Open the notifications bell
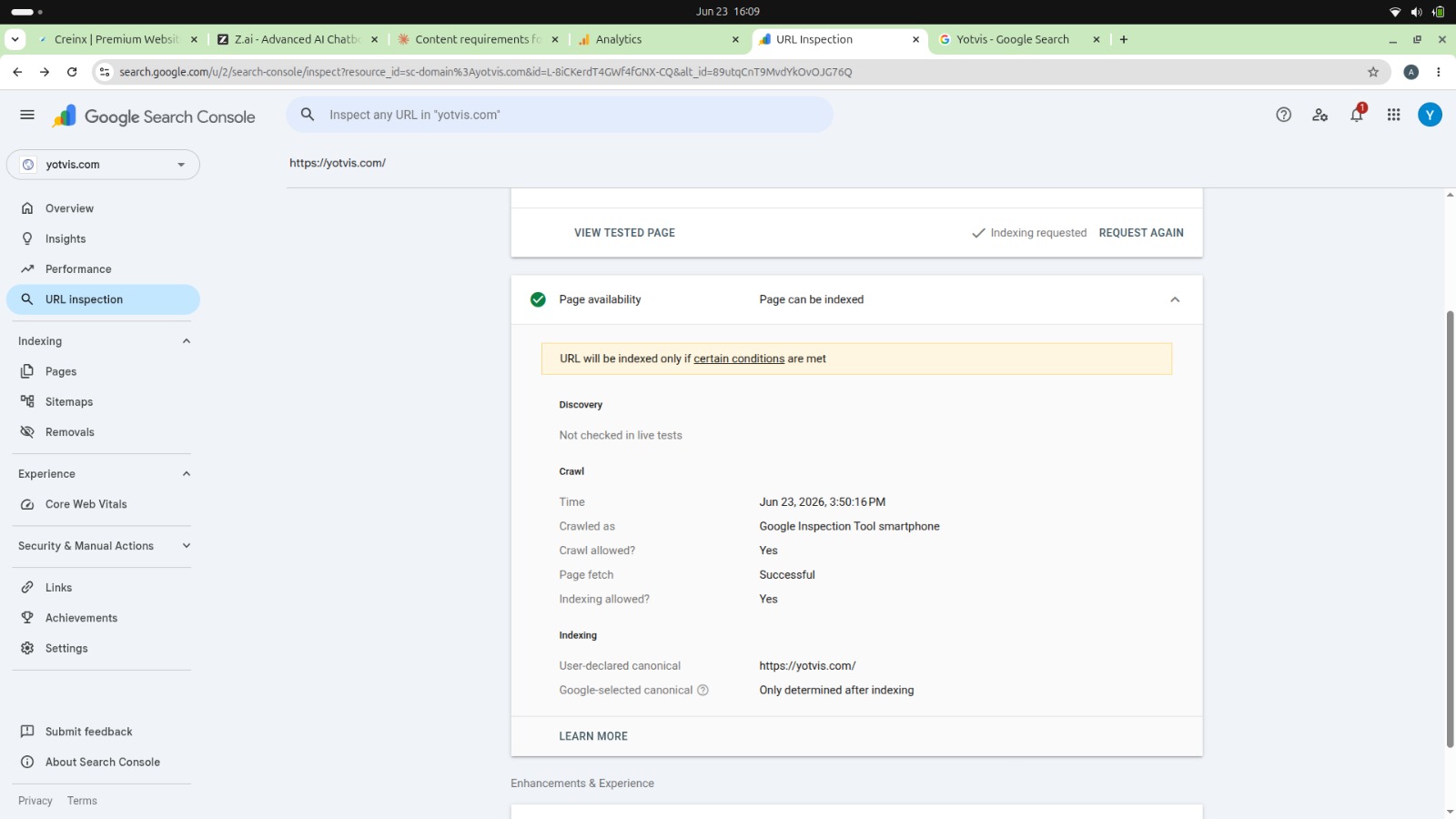This screenshot has height=819, width=1456. tap(1357, 115)
